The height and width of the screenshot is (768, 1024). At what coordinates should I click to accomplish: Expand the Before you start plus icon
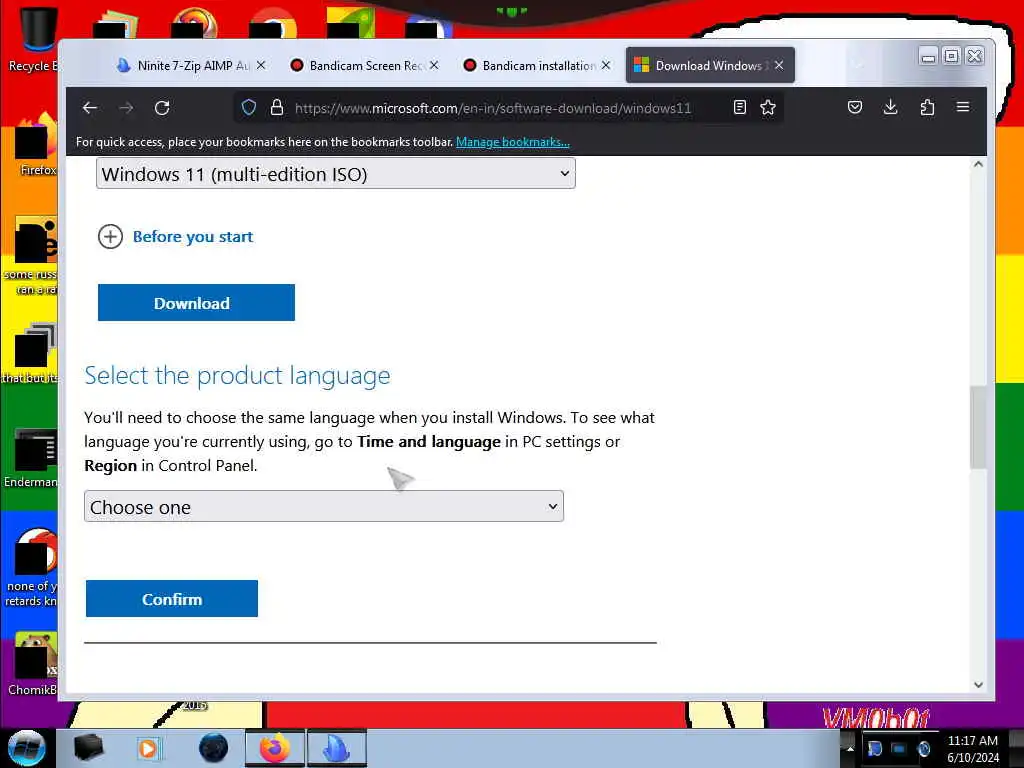pos(110,236)
